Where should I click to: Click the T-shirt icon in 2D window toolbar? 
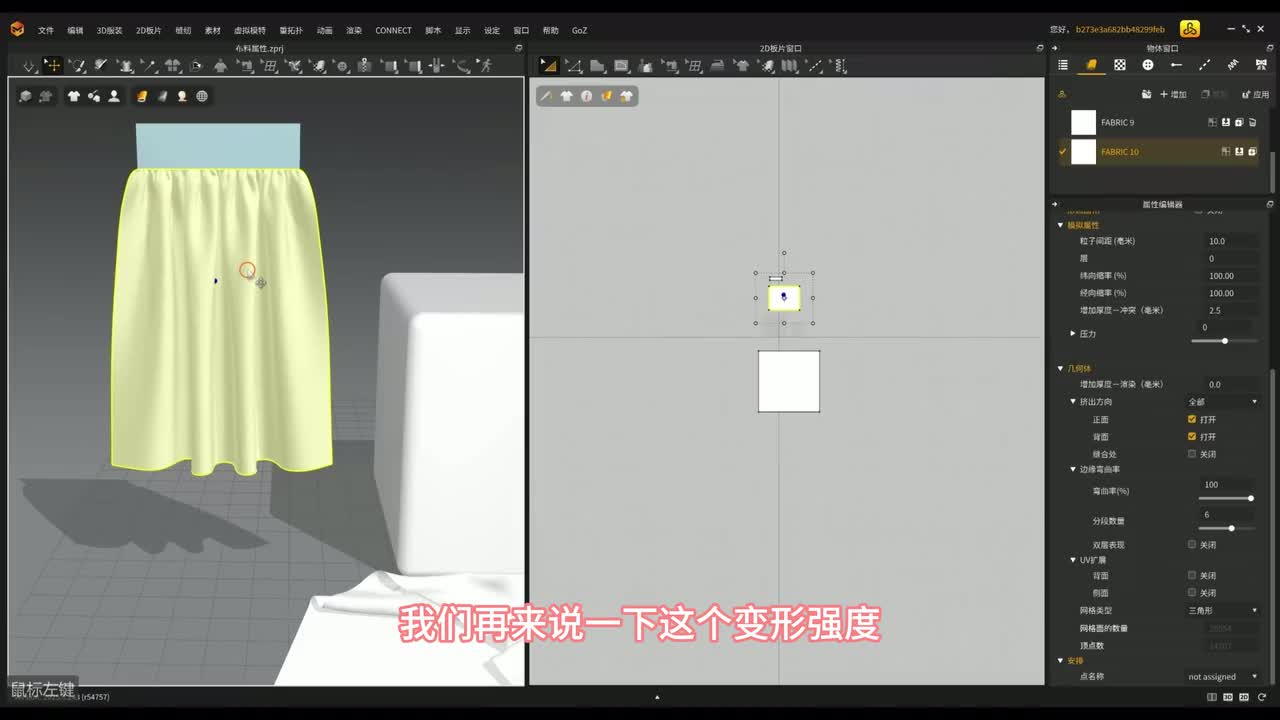[x=566, y=96]
